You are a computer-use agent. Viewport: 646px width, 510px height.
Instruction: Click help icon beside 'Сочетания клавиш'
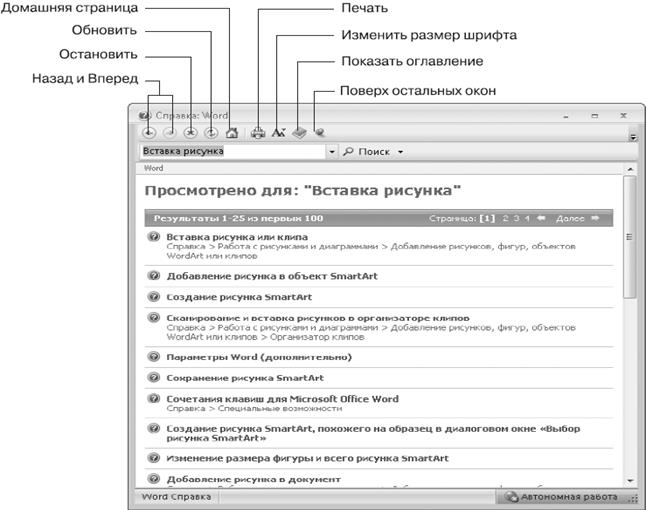154,398
